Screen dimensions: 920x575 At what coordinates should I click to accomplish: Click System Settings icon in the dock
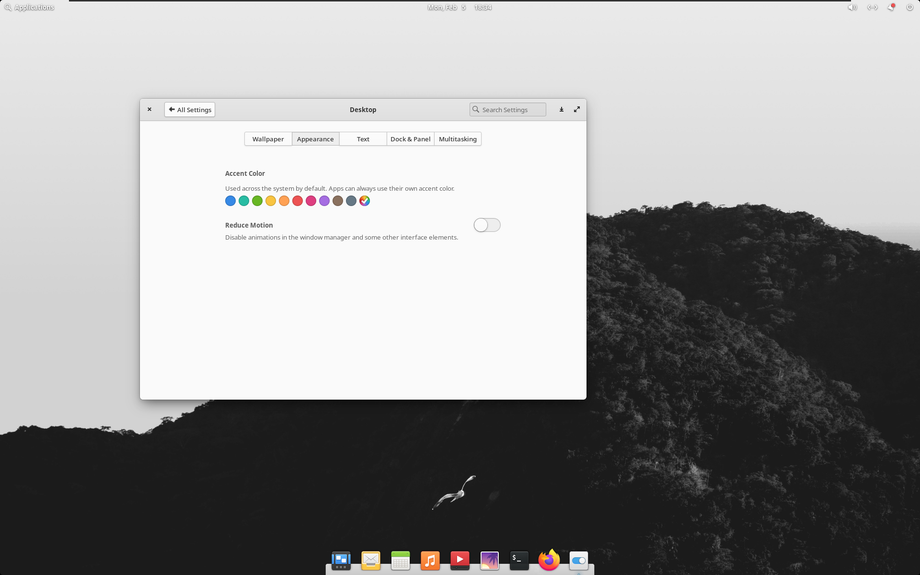pyautogui.click(x=579, y=560)
